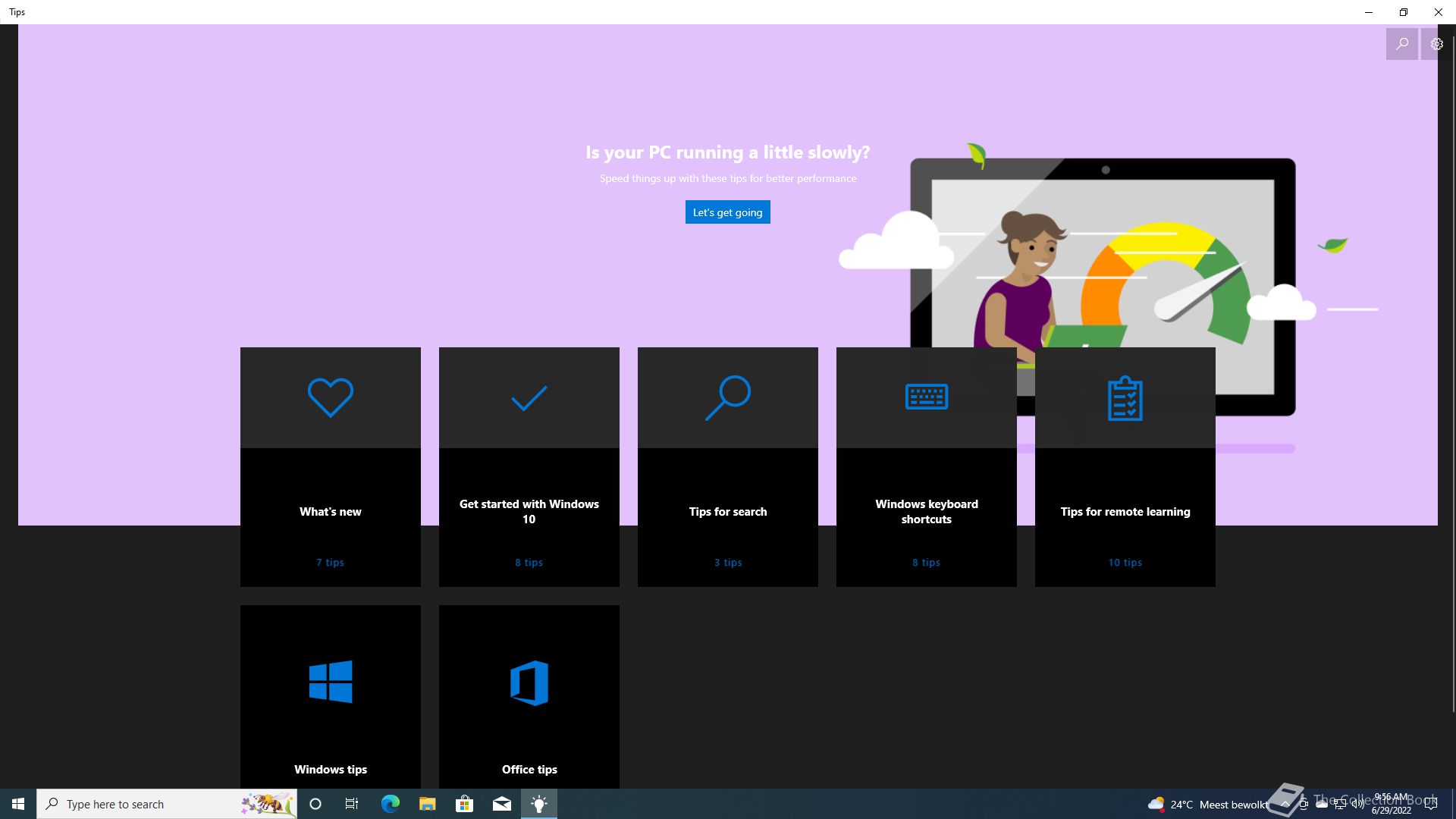The width and height of the screenshot is (1456, 819).
Task: Click the taskbar search input field
Action: (152, 804)
